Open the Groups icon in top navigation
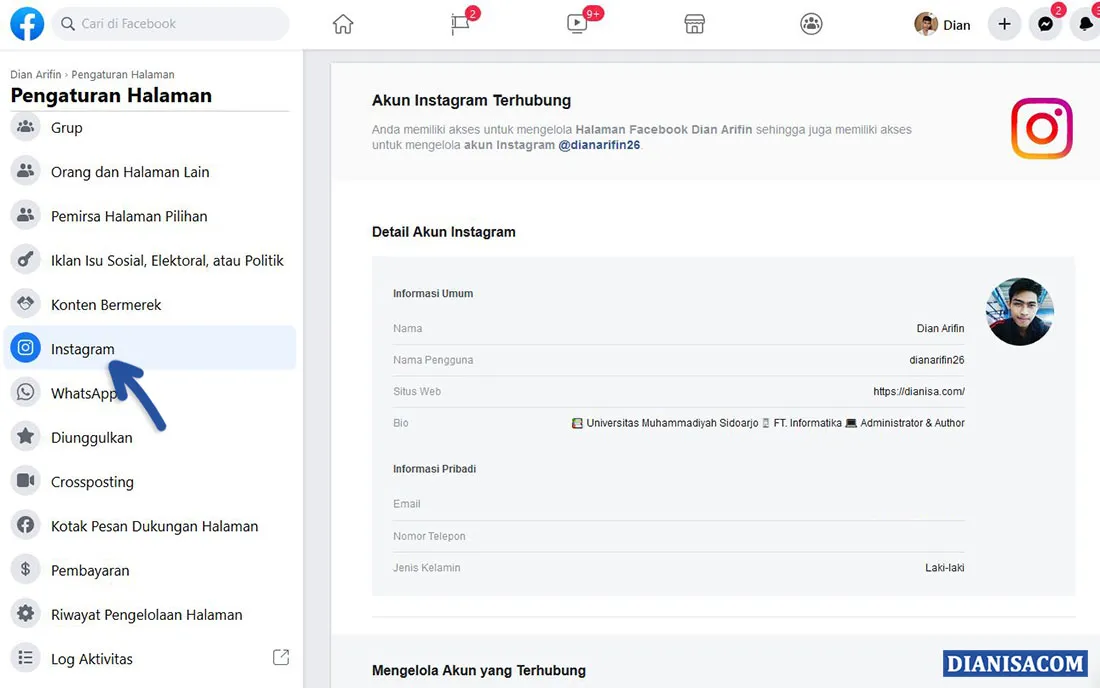The height and width of the screenshot is (688, 1100). tap(811, 23)
